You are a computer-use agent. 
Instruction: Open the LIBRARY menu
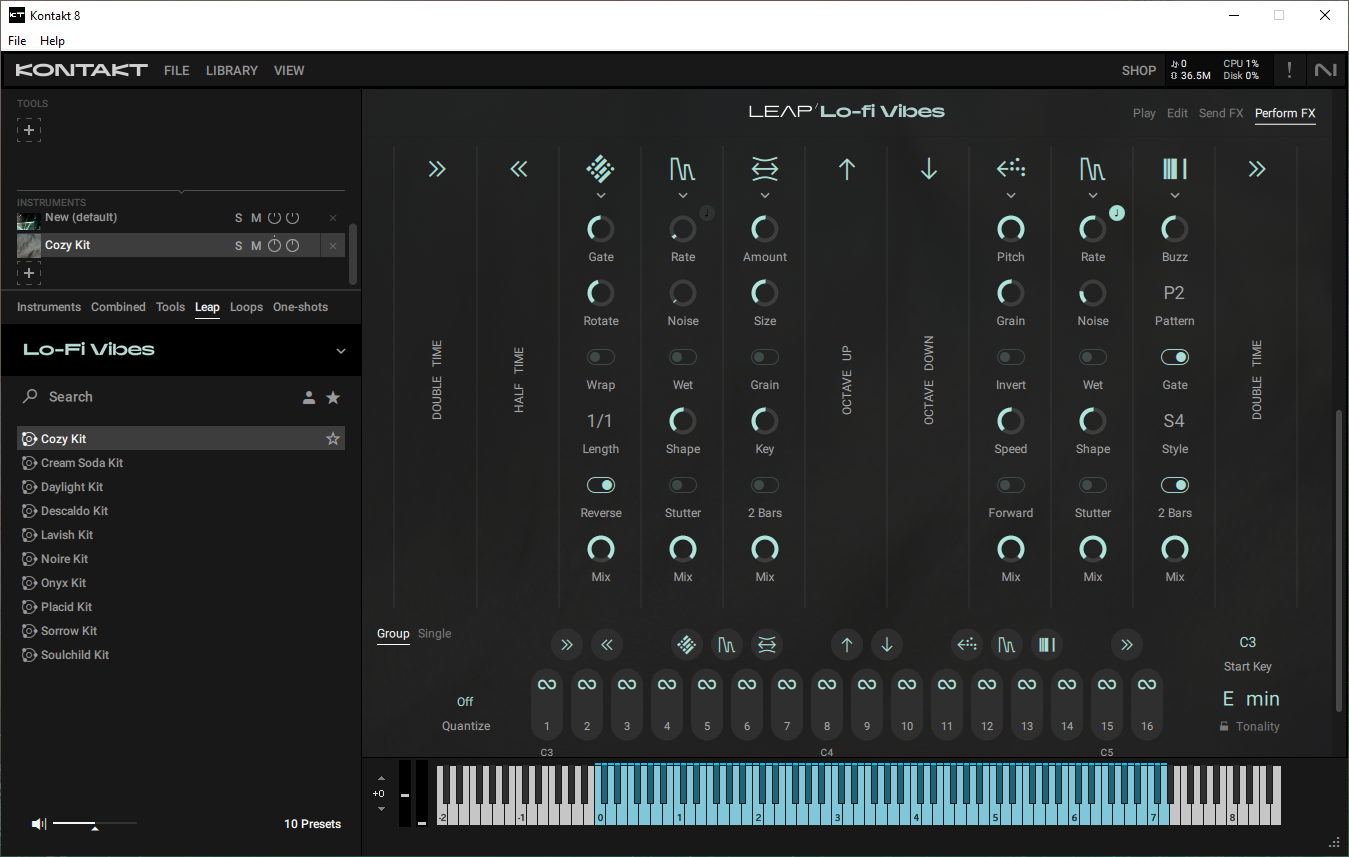(231, 70)
